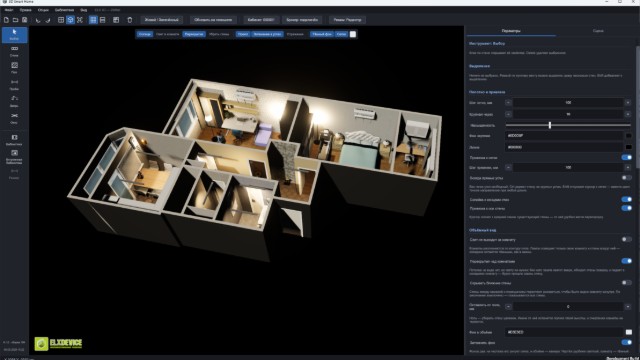
Task: Select the Стена wall tool
Action: (x=14, y=51)
